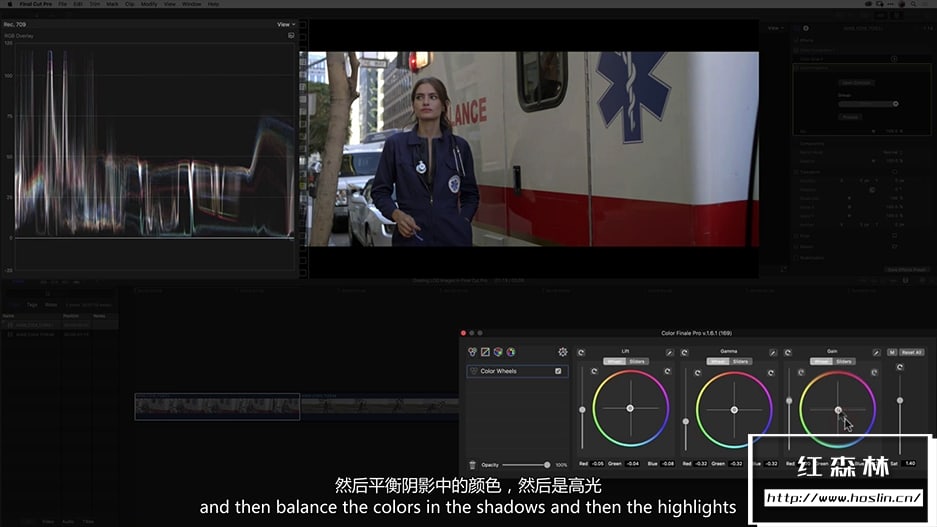Screen dimensions: 937x527
Task: Adjust the Opacity slider handle
Action: tap(547, 465)
